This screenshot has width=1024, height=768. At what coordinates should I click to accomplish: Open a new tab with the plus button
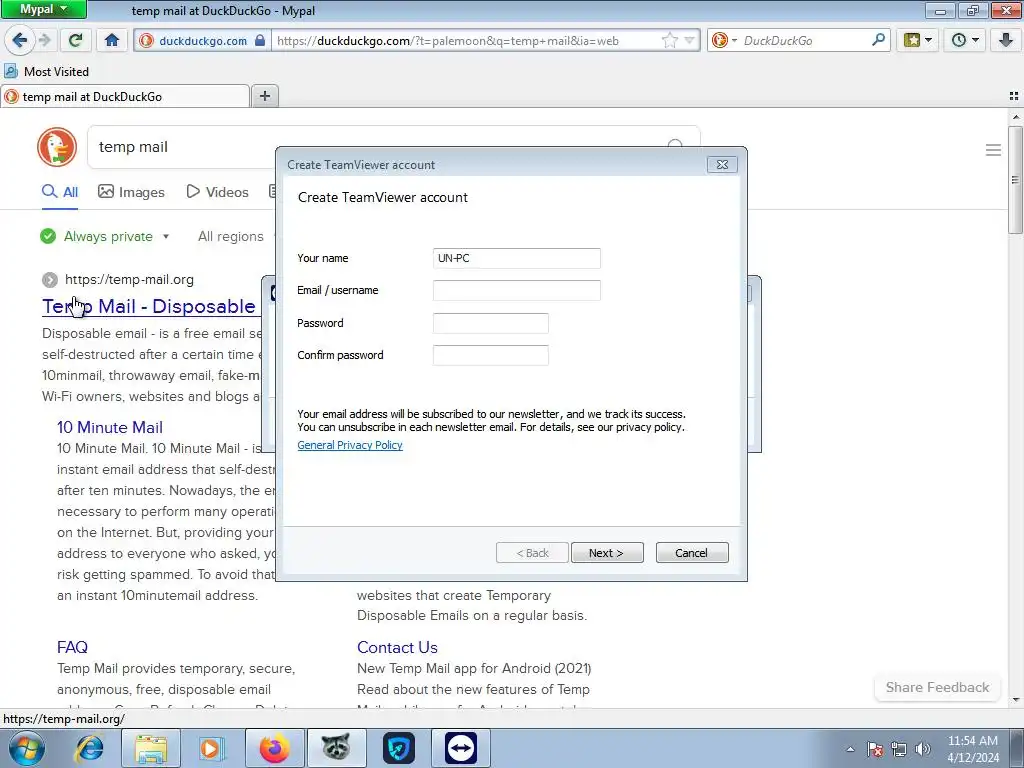pos(264,97)
